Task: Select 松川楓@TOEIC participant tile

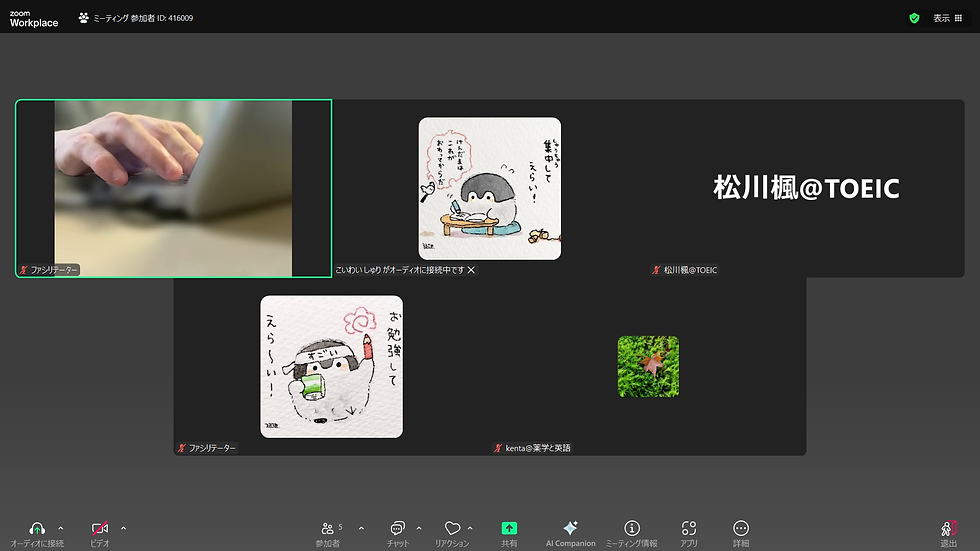Action: click(x=806, y=188)
